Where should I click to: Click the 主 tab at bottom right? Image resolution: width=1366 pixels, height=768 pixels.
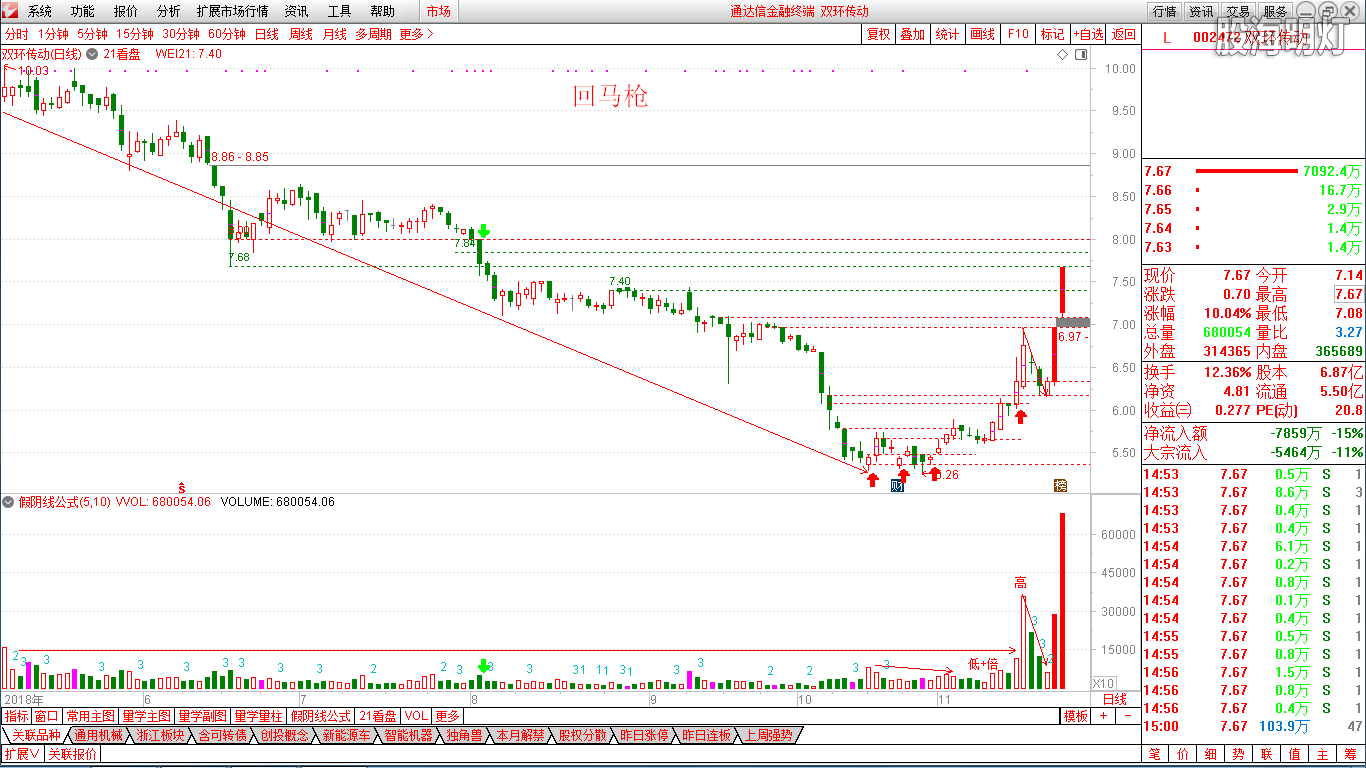click(1323, 754)
